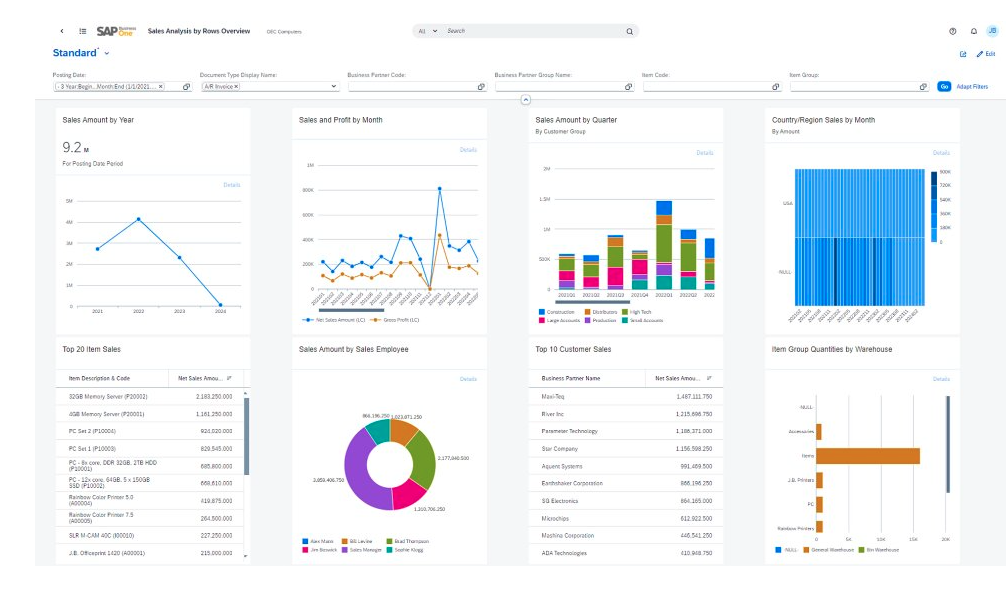Open the All search scope dropdown

(427, 31)
